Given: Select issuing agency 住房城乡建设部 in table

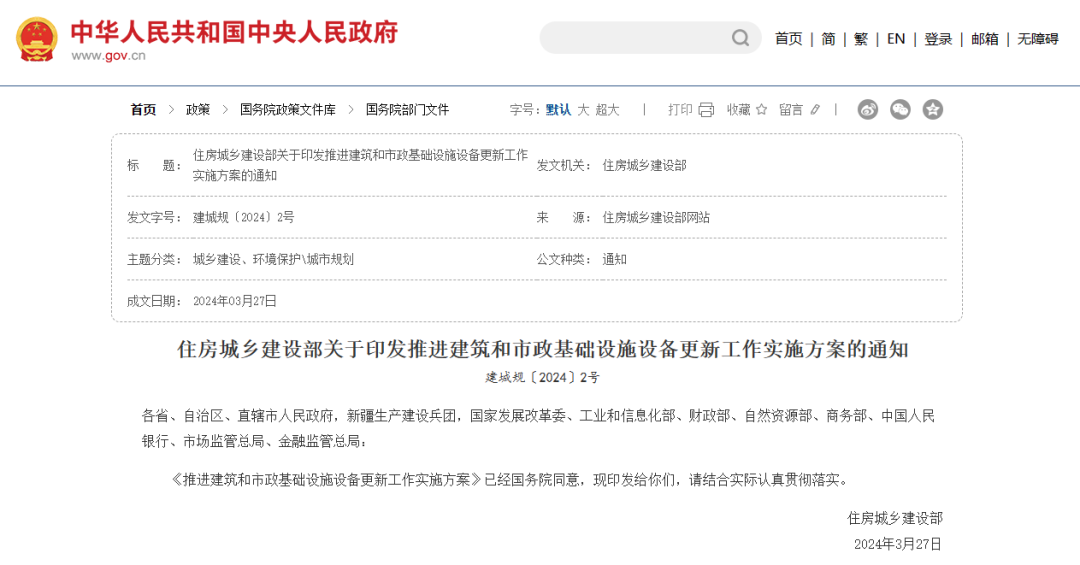Looking at the screenshot, I should [644, 165].
